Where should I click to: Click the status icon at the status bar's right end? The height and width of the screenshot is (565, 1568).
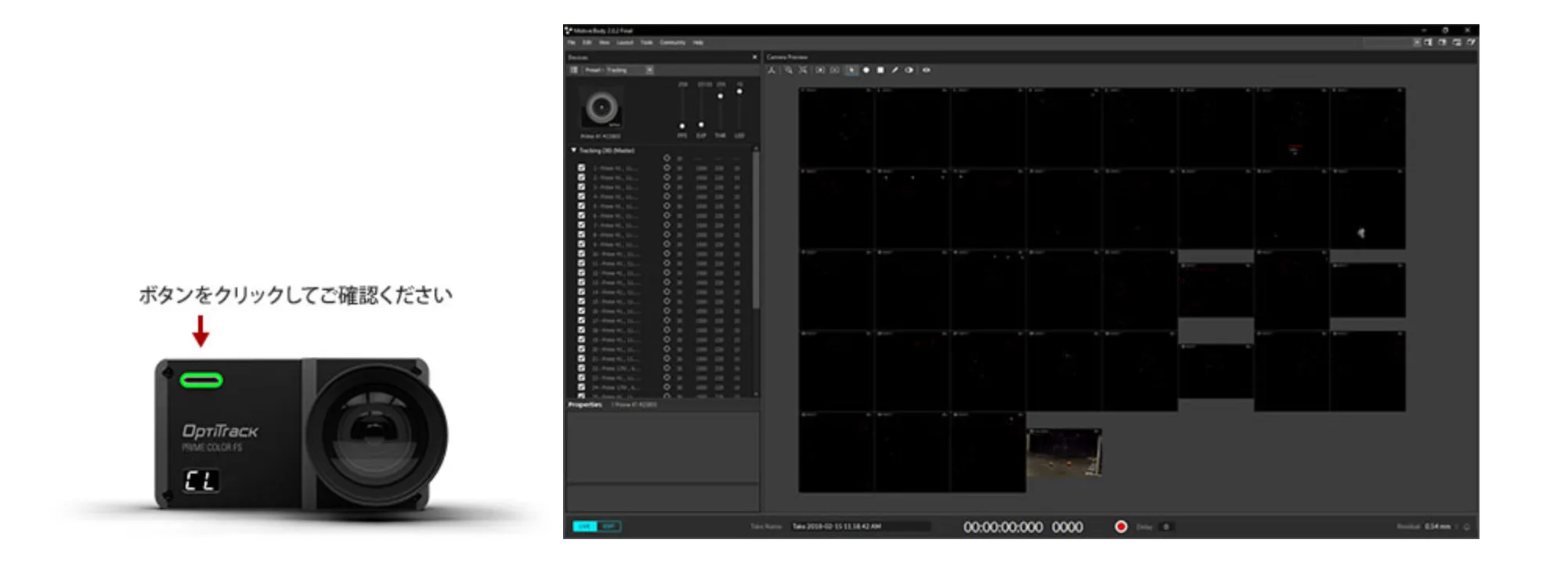click(x=1467, y=527)
